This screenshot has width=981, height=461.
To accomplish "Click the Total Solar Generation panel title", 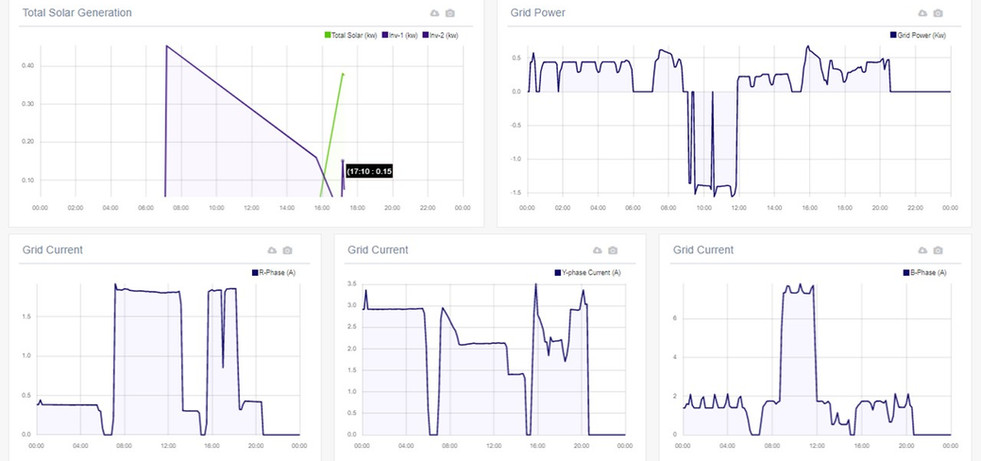I will coord(77,13).
